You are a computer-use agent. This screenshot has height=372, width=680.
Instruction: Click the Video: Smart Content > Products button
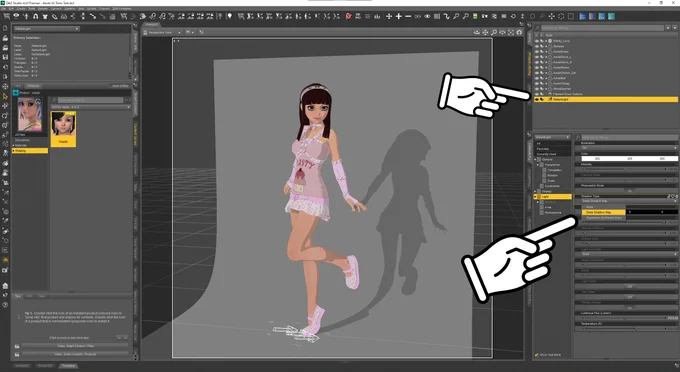[75, 354]
